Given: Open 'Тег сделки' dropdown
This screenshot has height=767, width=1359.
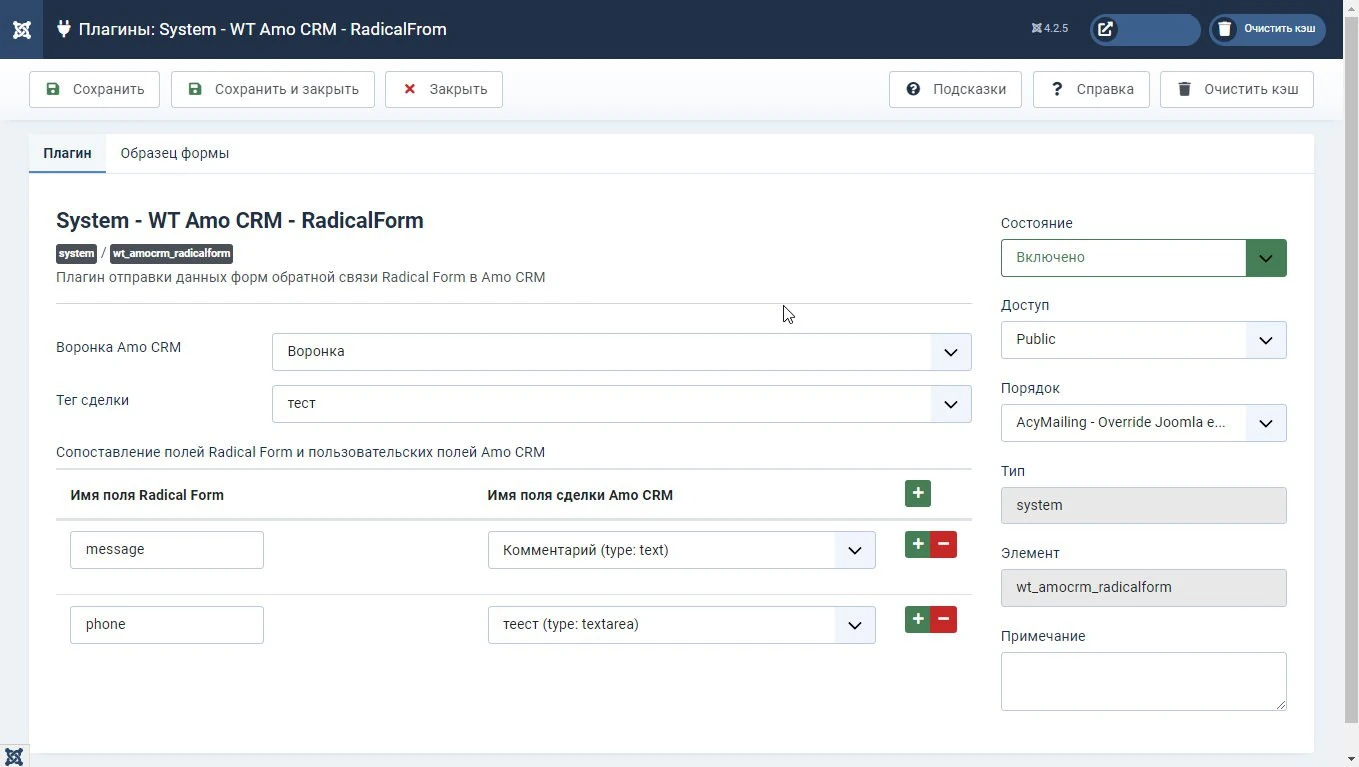Looking at the screenshot, I should (621, 404).
